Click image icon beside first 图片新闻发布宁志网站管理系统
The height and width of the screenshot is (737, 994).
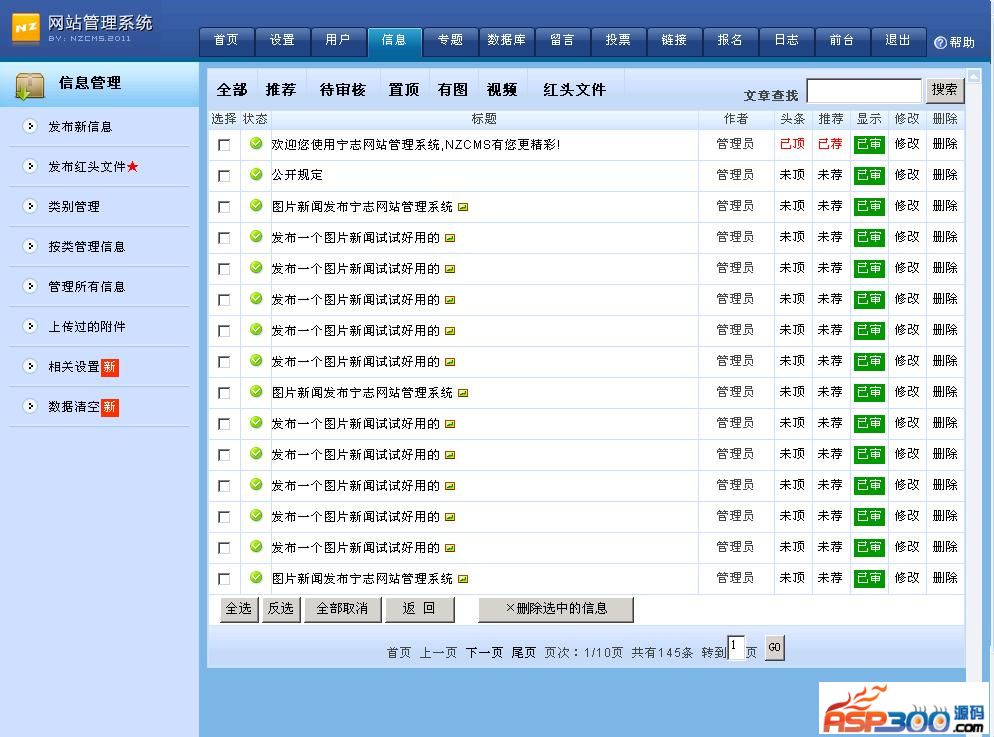click(x=463, y=207)
